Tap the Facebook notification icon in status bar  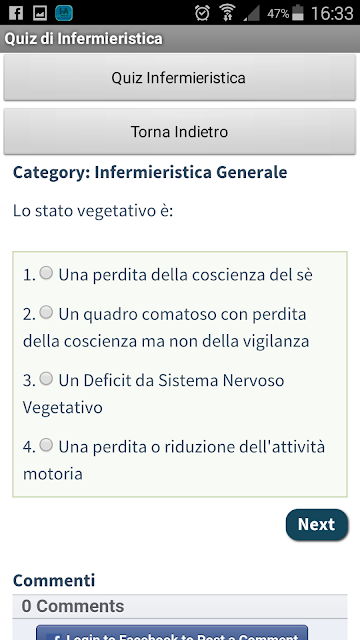[x=16, y=13]
